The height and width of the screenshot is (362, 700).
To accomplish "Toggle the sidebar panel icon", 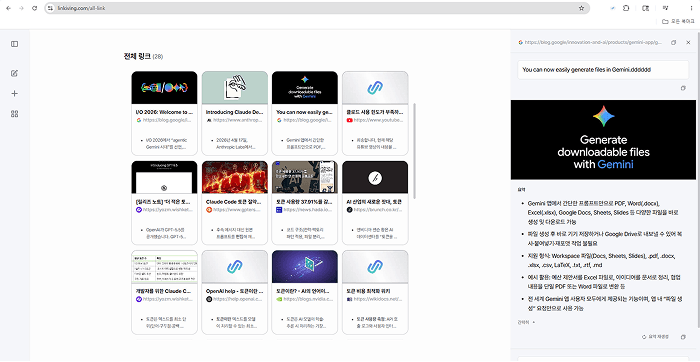I will pos(14,44).
